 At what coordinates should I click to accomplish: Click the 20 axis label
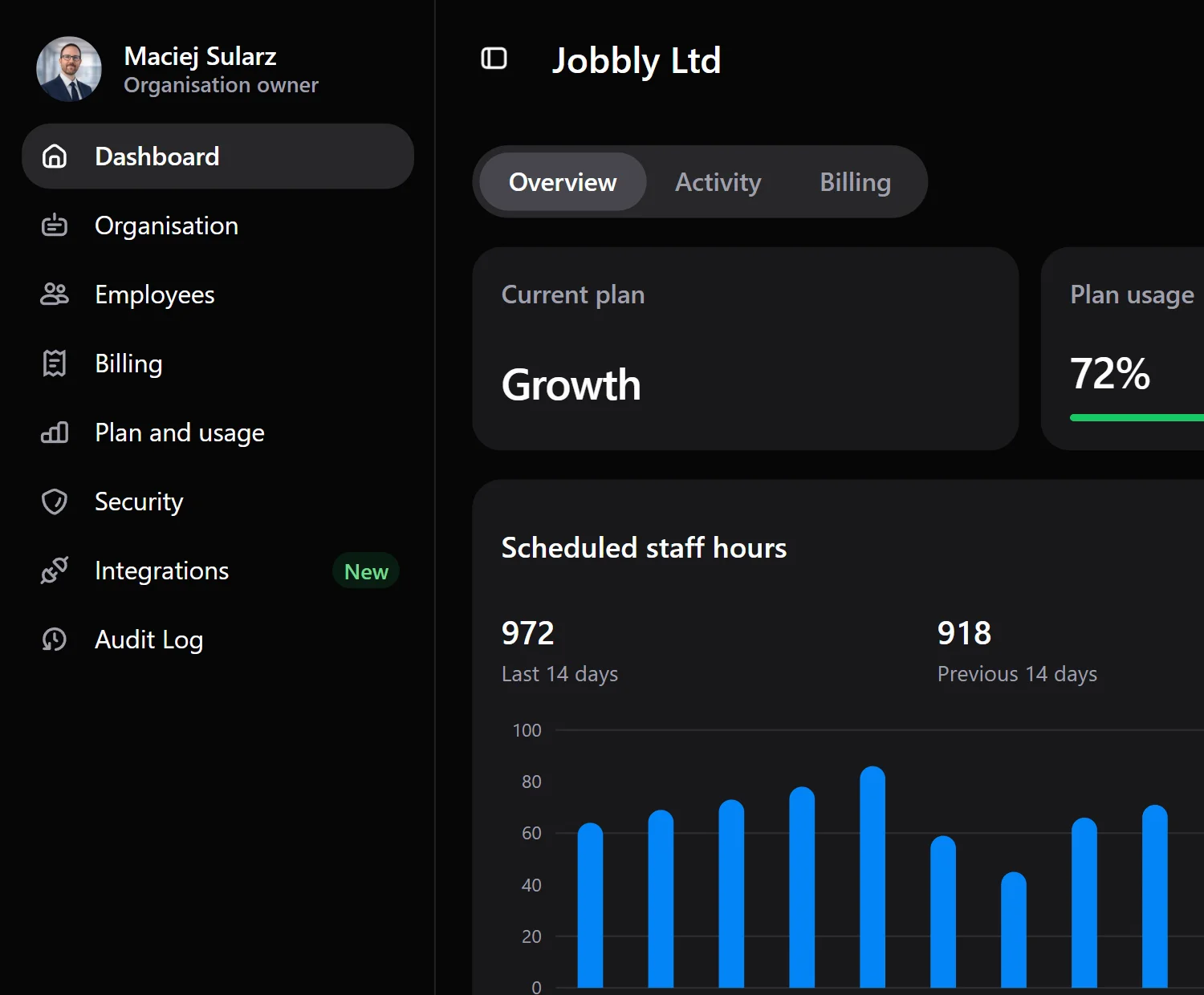[x=531, y=936]
